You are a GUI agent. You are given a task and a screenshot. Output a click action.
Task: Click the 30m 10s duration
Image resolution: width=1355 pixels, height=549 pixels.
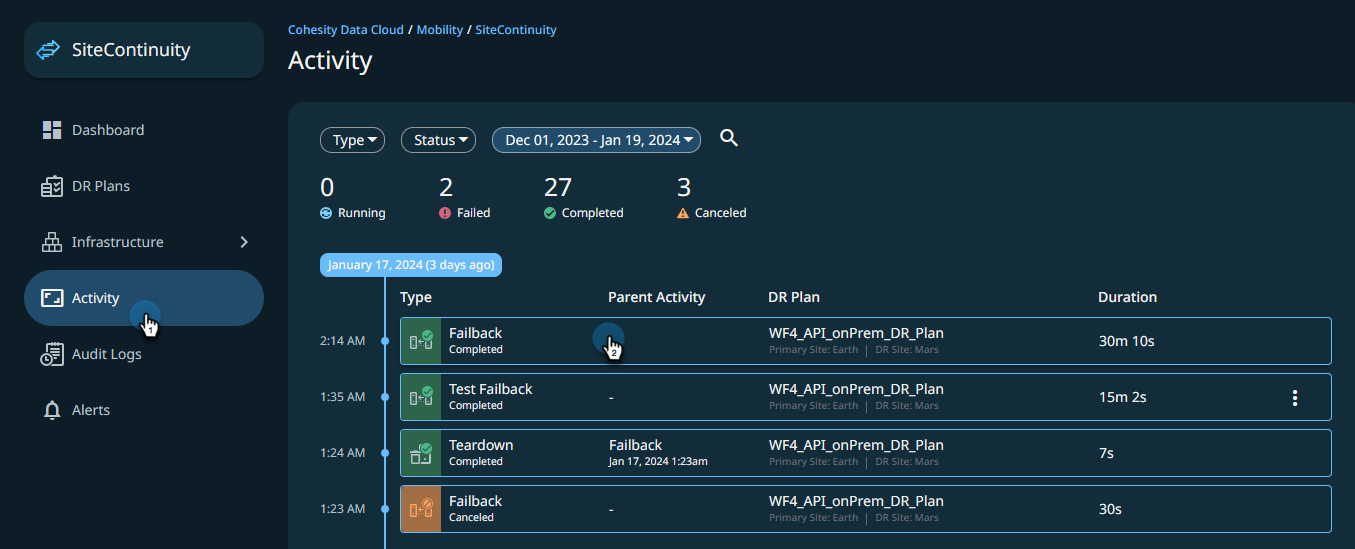point(1127,341)
